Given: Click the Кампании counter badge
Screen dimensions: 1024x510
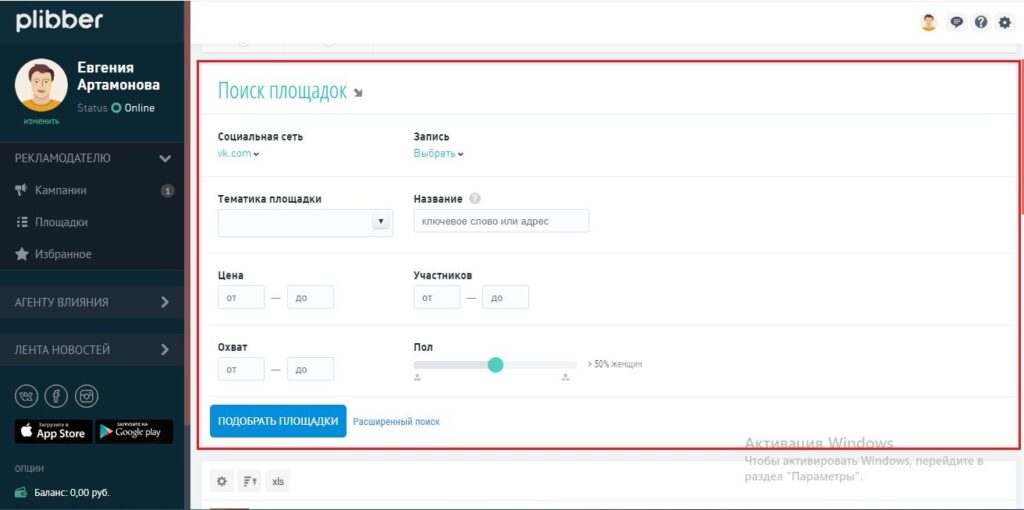Looking at the screenshot, I should tap(167, 191).
